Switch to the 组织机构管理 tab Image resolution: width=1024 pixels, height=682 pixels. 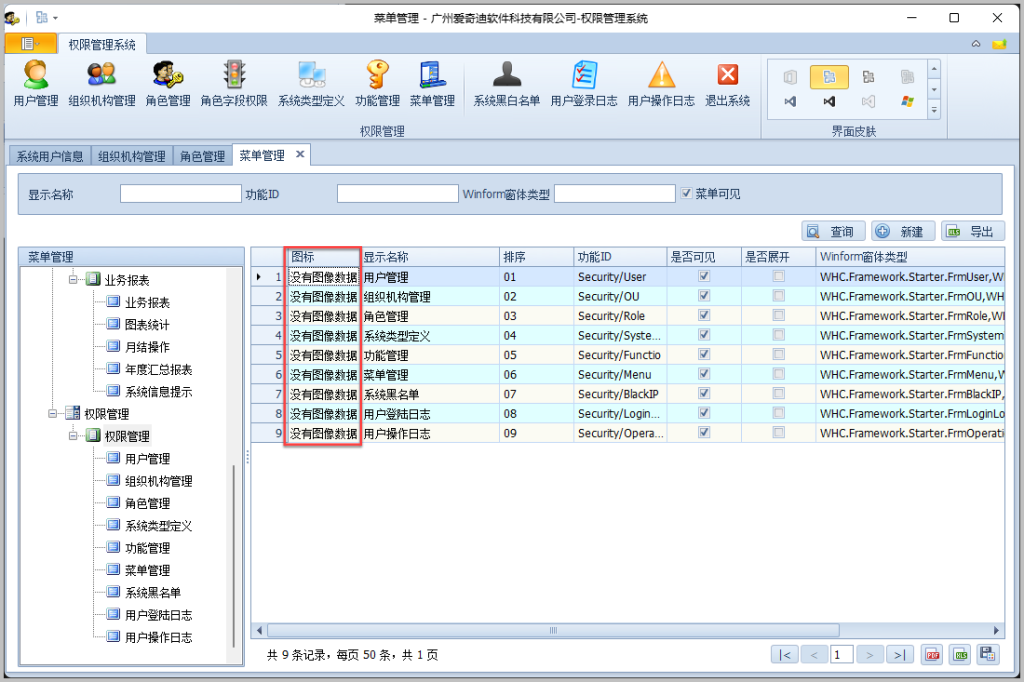click(x=131, y=155)
